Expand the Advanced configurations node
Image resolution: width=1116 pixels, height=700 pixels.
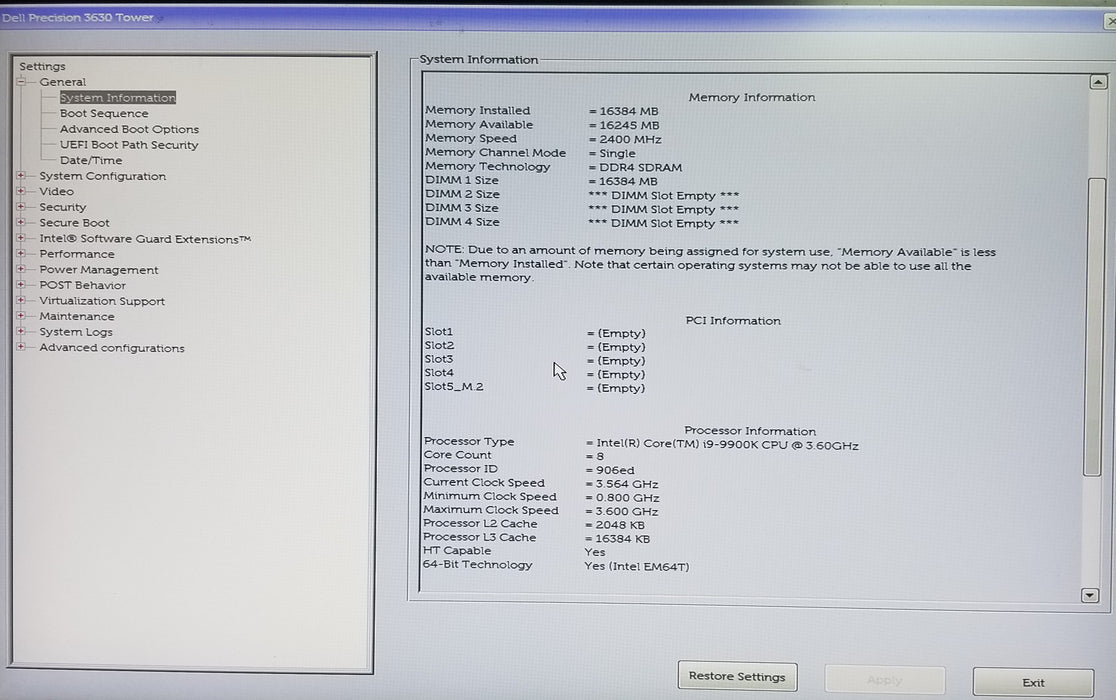pyautogui.click(x=21, y=347)
